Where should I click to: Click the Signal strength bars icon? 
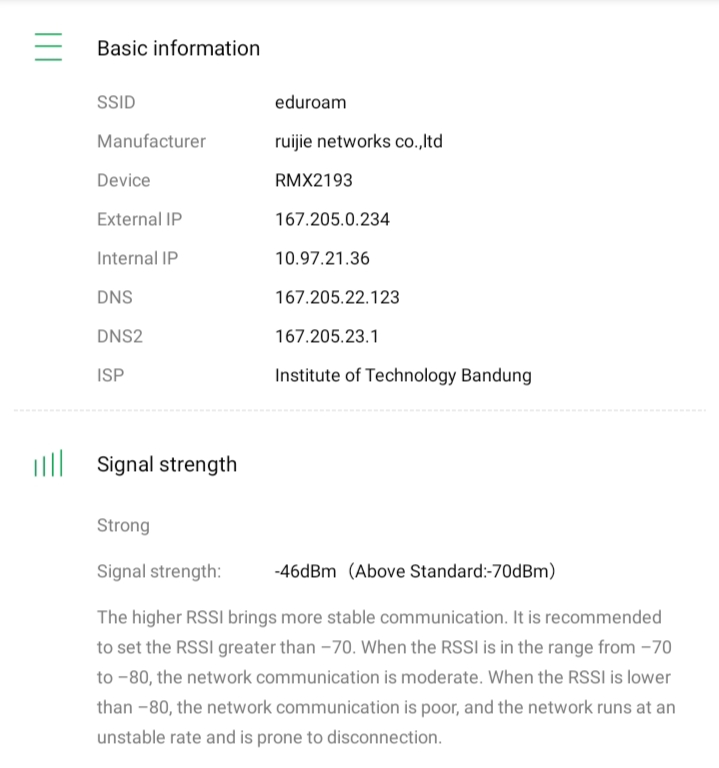[48, 464]
